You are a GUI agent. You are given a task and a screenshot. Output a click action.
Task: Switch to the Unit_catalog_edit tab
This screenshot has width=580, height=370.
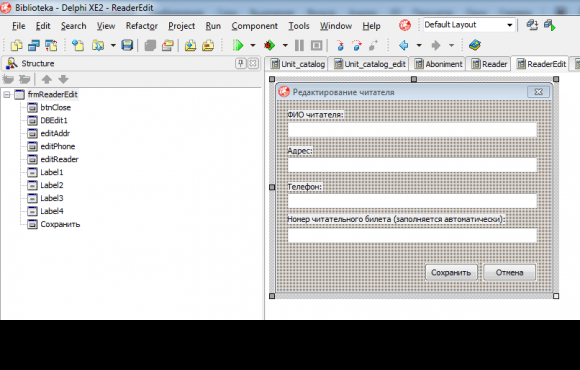[x=370, y=64]
